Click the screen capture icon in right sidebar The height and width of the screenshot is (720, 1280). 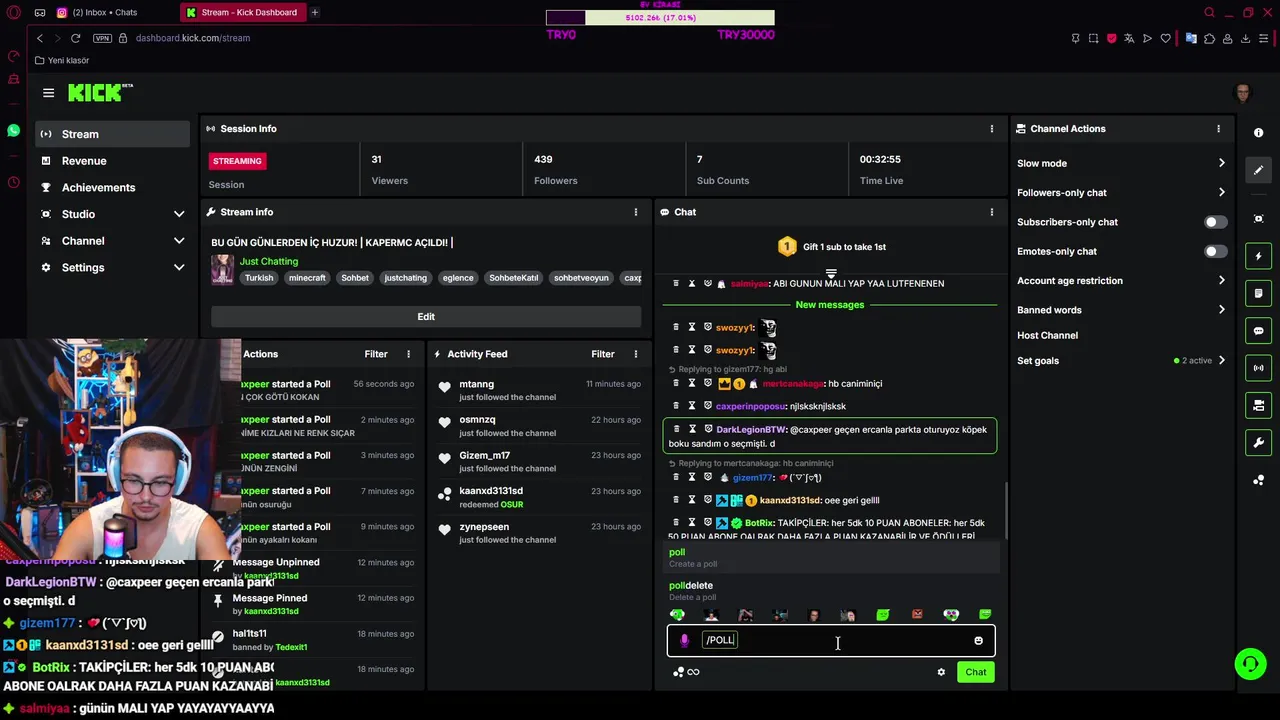coord(1258,219)
